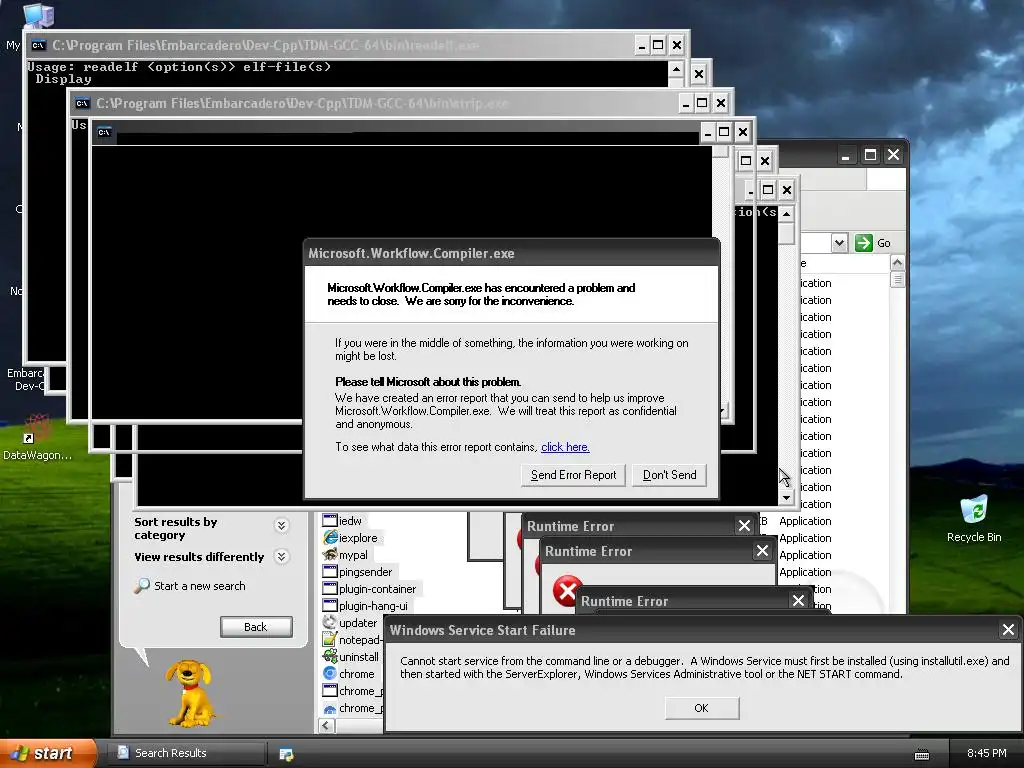
Task: Confirm OK on Windows Service Start Failure
Action: 701,708
